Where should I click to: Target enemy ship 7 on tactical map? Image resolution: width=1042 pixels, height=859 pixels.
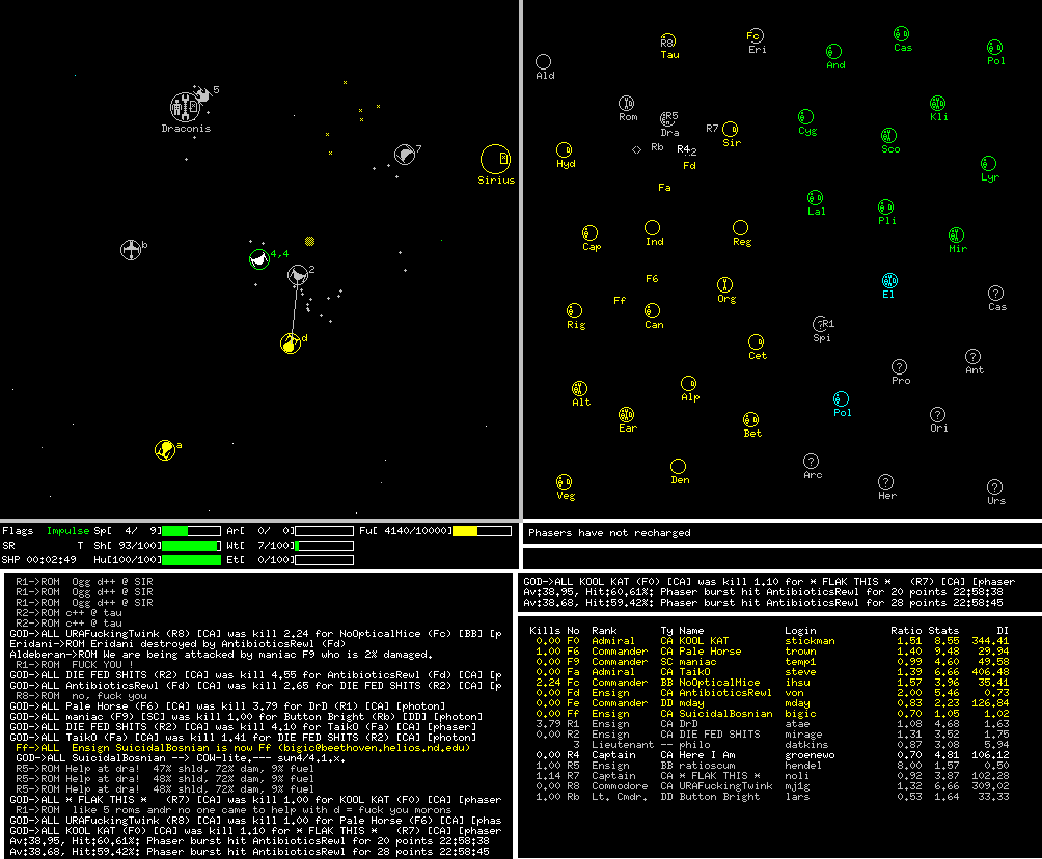point(404,155)
